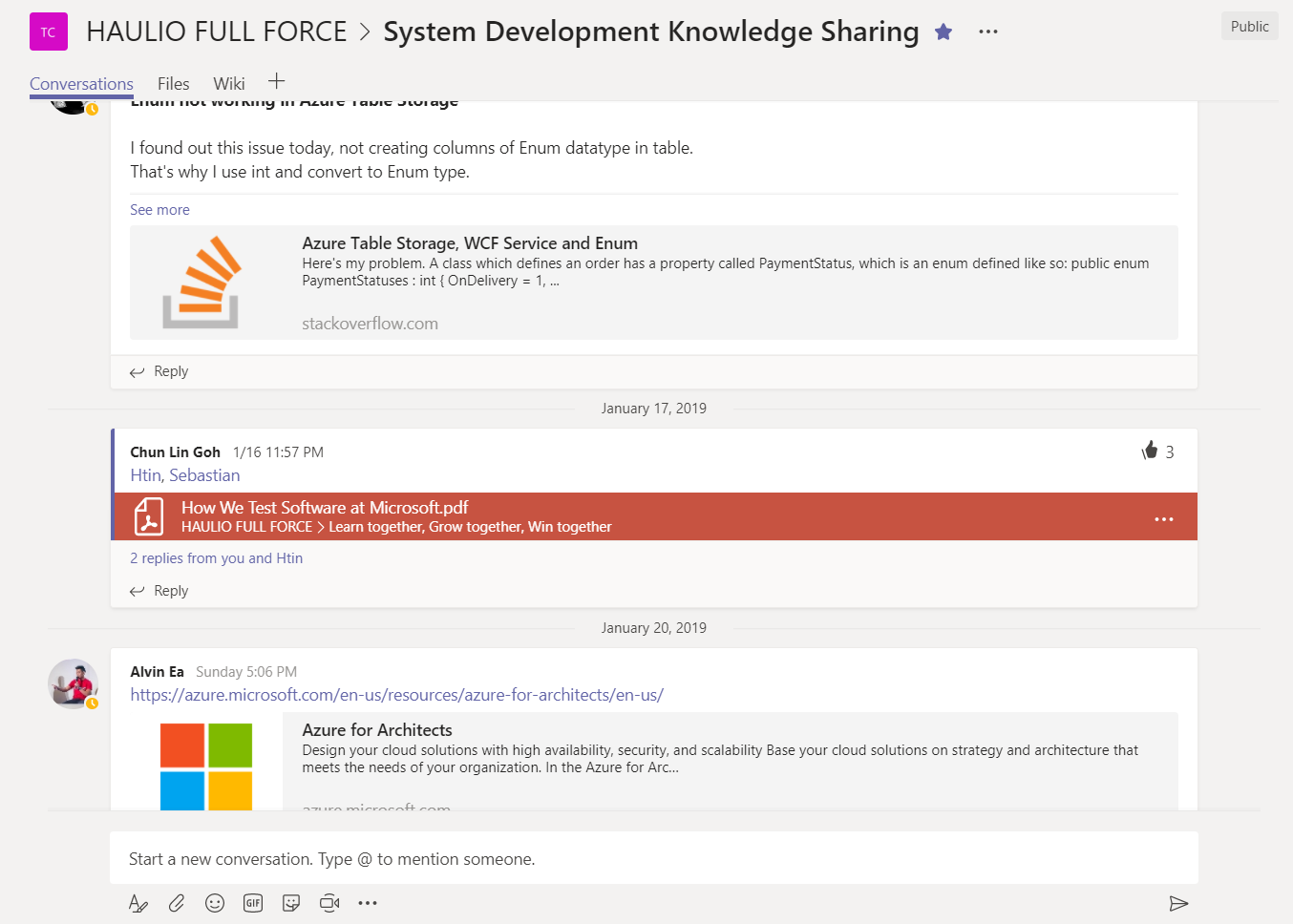
Task: Open more options for channel header
Action: (988, 31)
